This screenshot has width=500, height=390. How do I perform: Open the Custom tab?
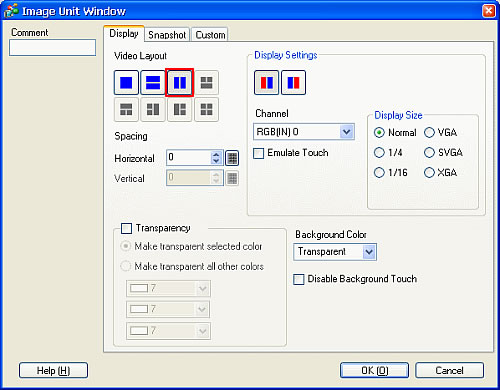pos(210,35)
